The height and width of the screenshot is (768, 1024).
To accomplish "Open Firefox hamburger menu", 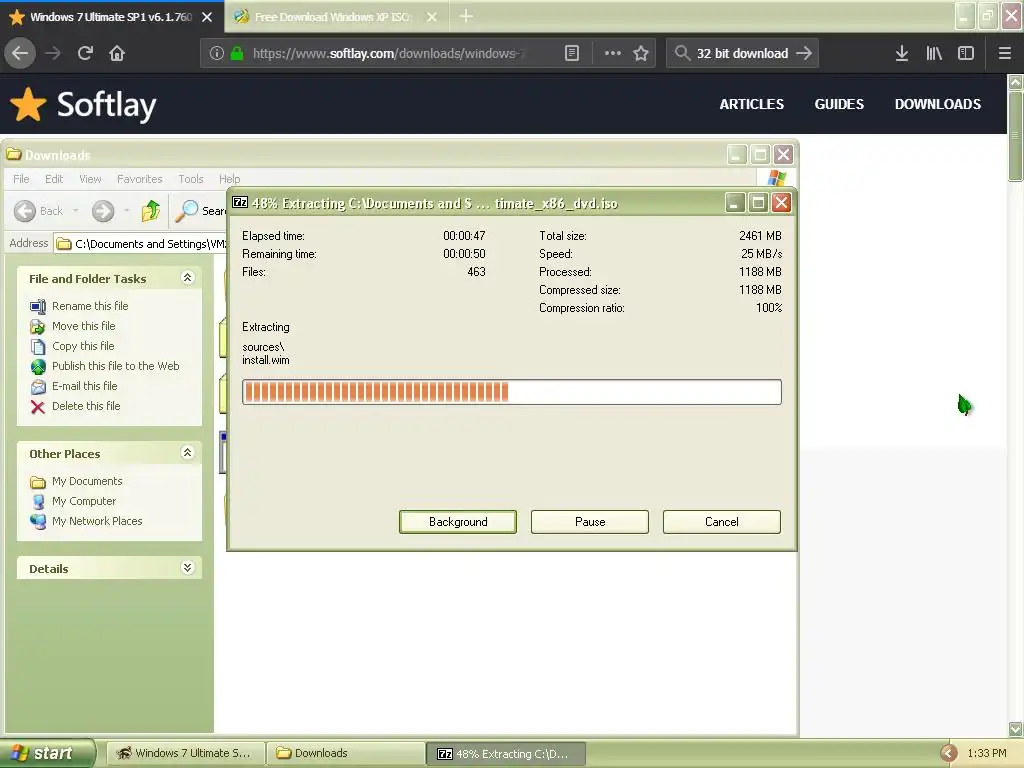I will pos(1004,53).
